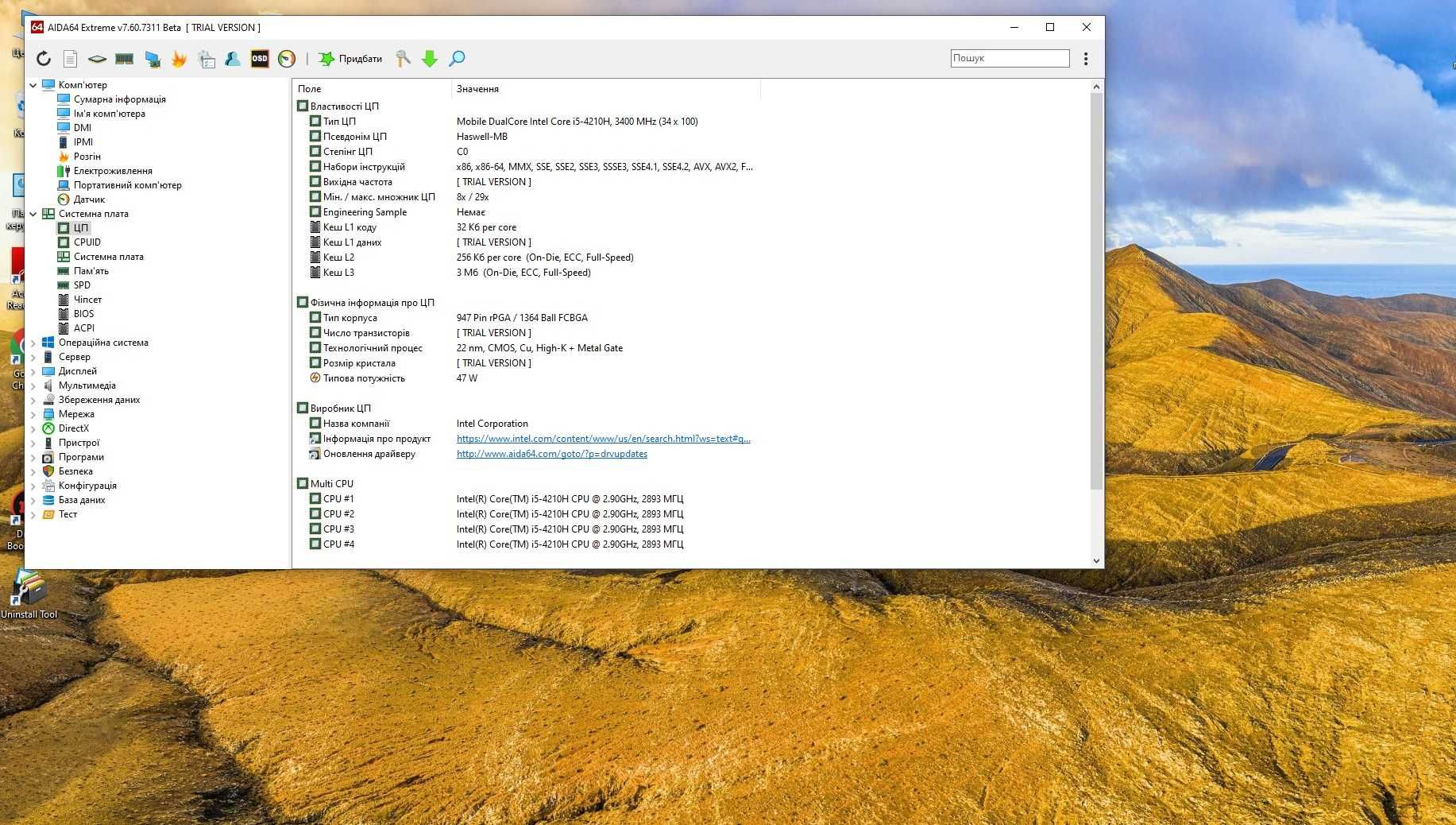Select Пам'ять under Системна плата
This screenshot has width=1456, height=825.
tap(91, 271)
